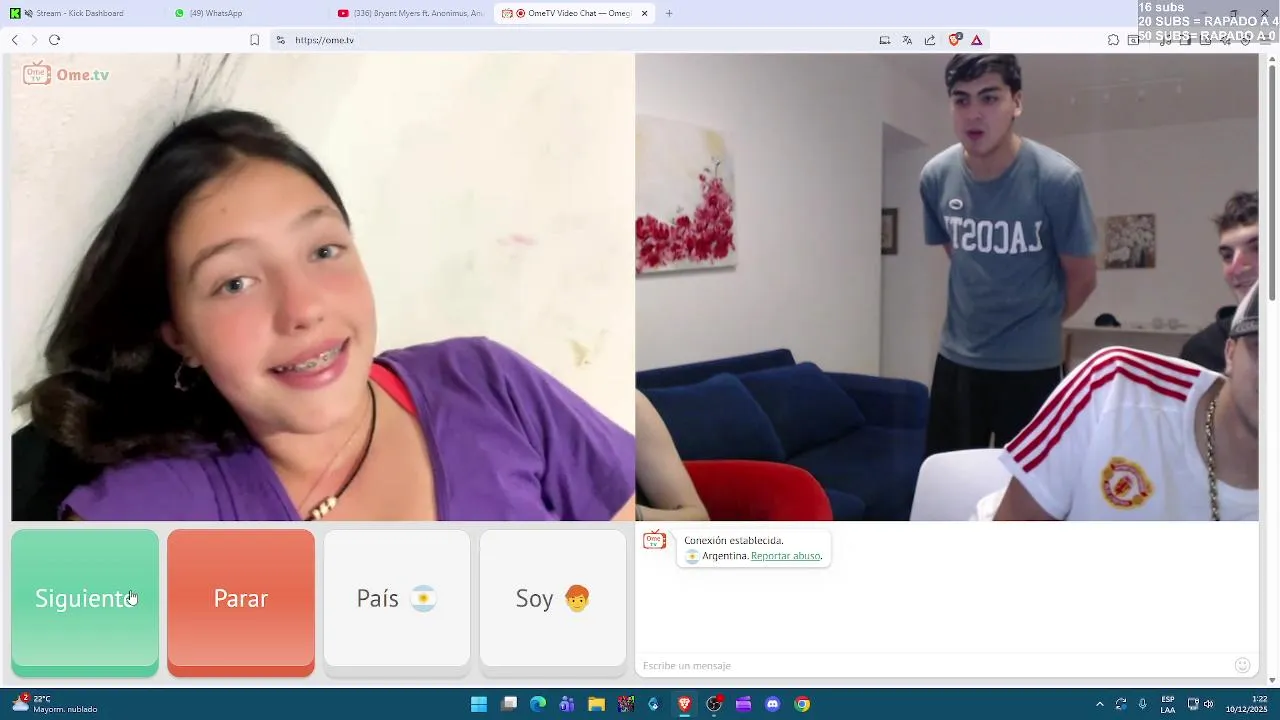The height and width of the screenshot is (720, 1280).
Task: View site settings icon beside URL
Action: click(281, 40)
